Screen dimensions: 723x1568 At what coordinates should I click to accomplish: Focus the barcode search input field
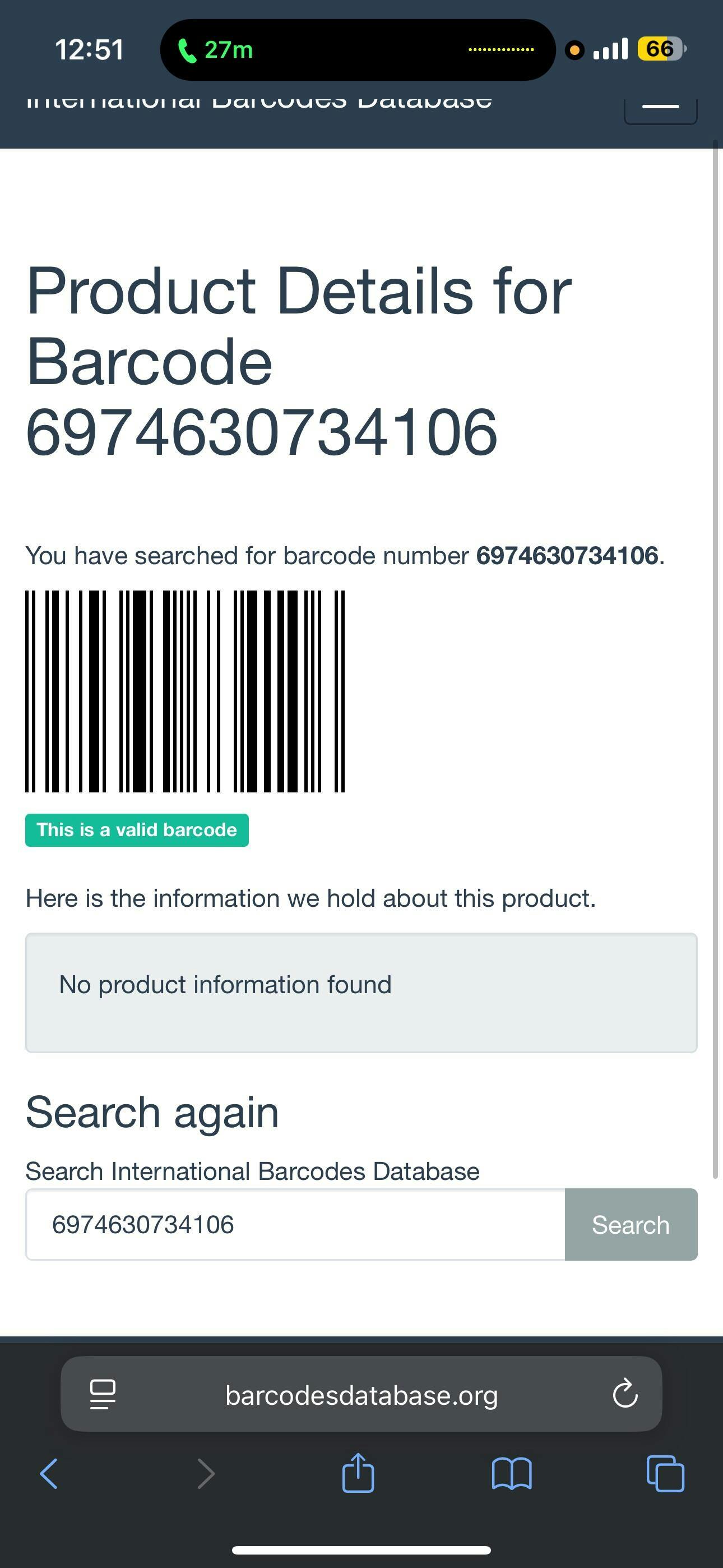coord(295,1225)
